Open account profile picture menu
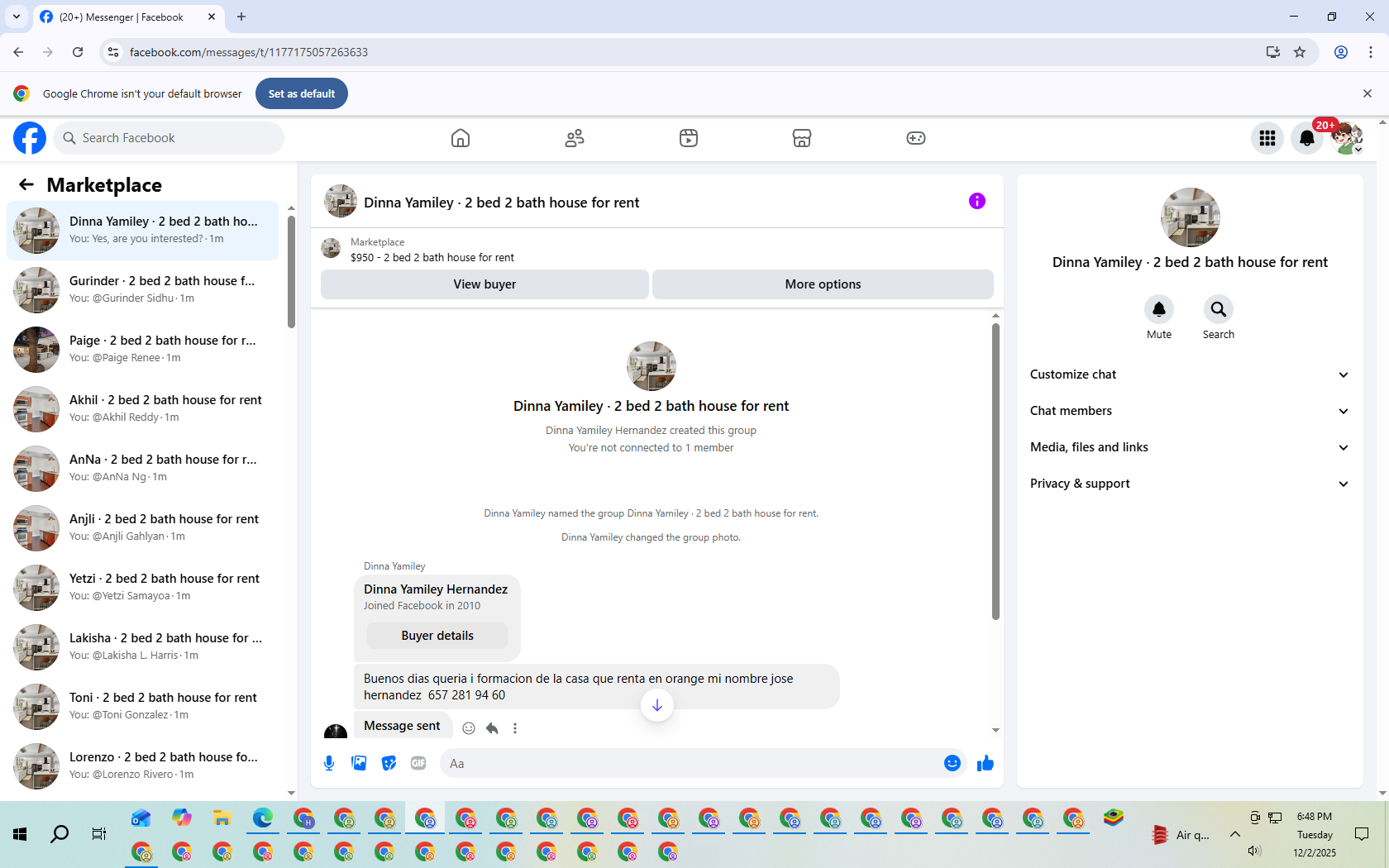 pyautogui.click(x=1347, y=138)
